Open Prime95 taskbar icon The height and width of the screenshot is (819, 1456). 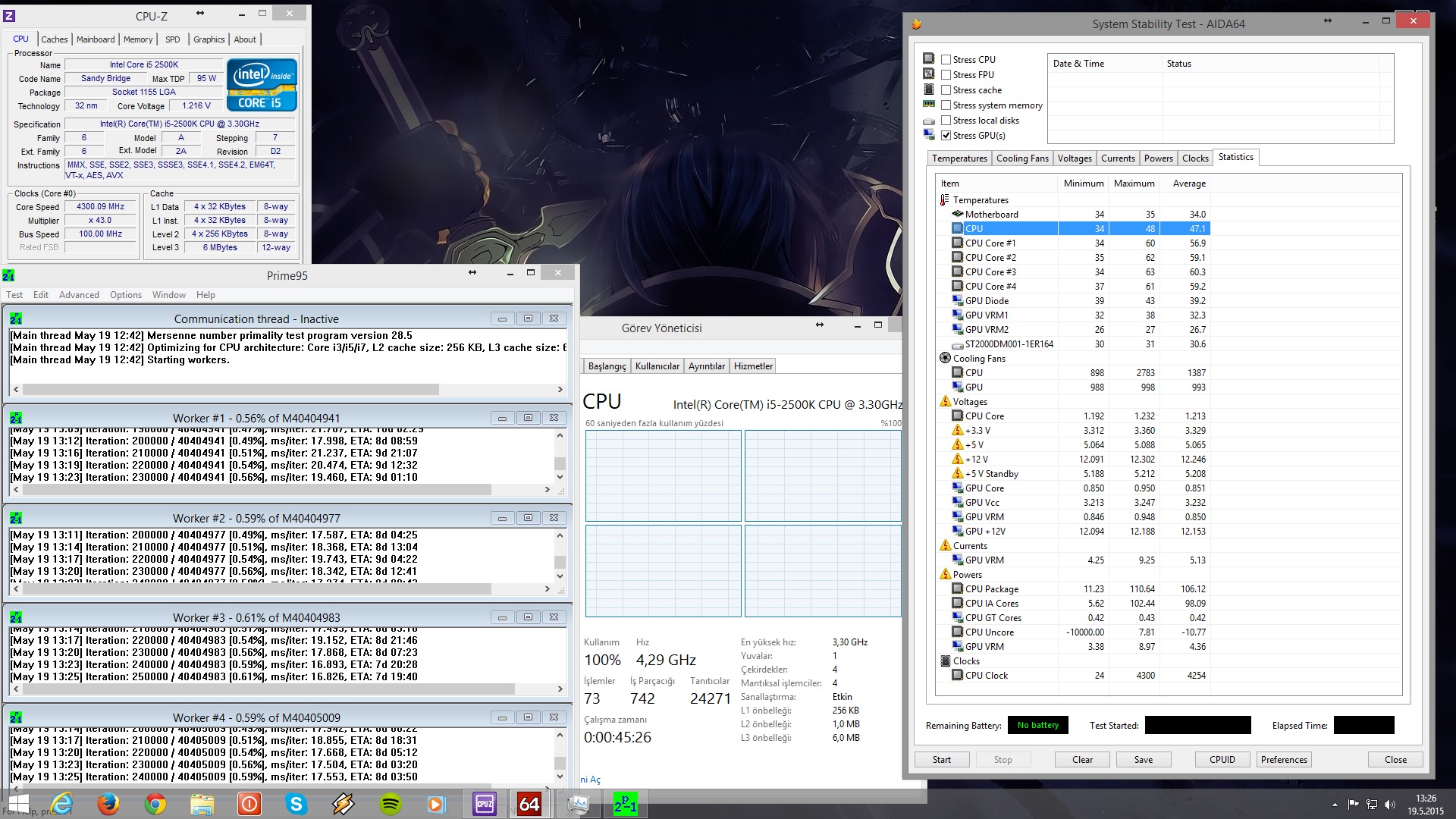[x=625, y=804]
